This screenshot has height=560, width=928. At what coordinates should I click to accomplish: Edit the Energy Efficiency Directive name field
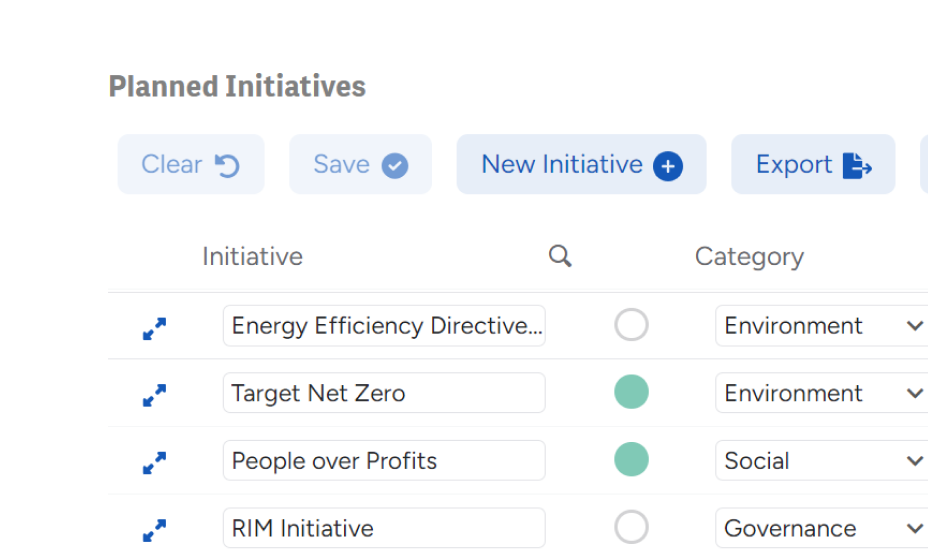pos(384,326)
